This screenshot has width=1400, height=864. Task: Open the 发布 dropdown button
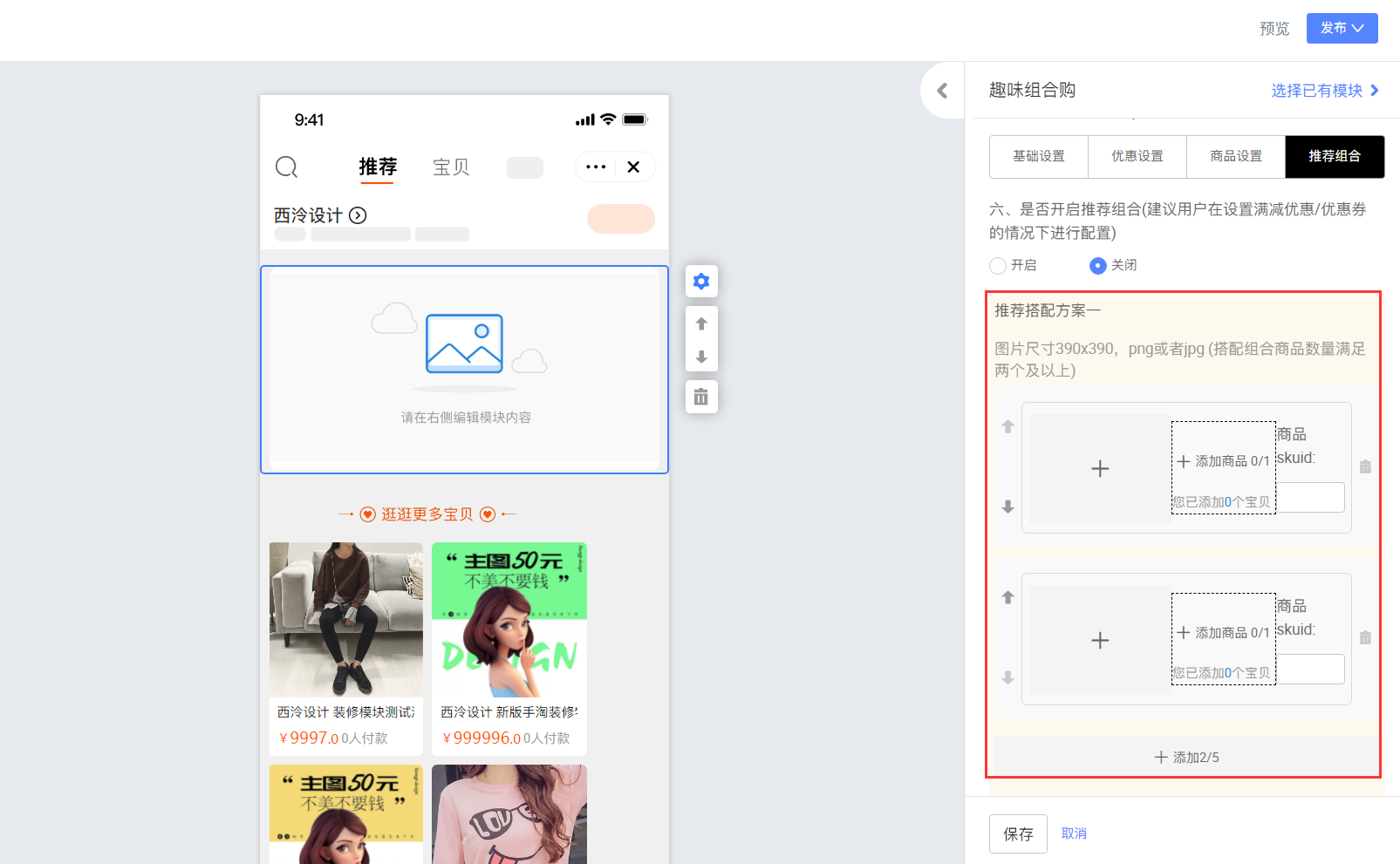tap(1342, 28)
